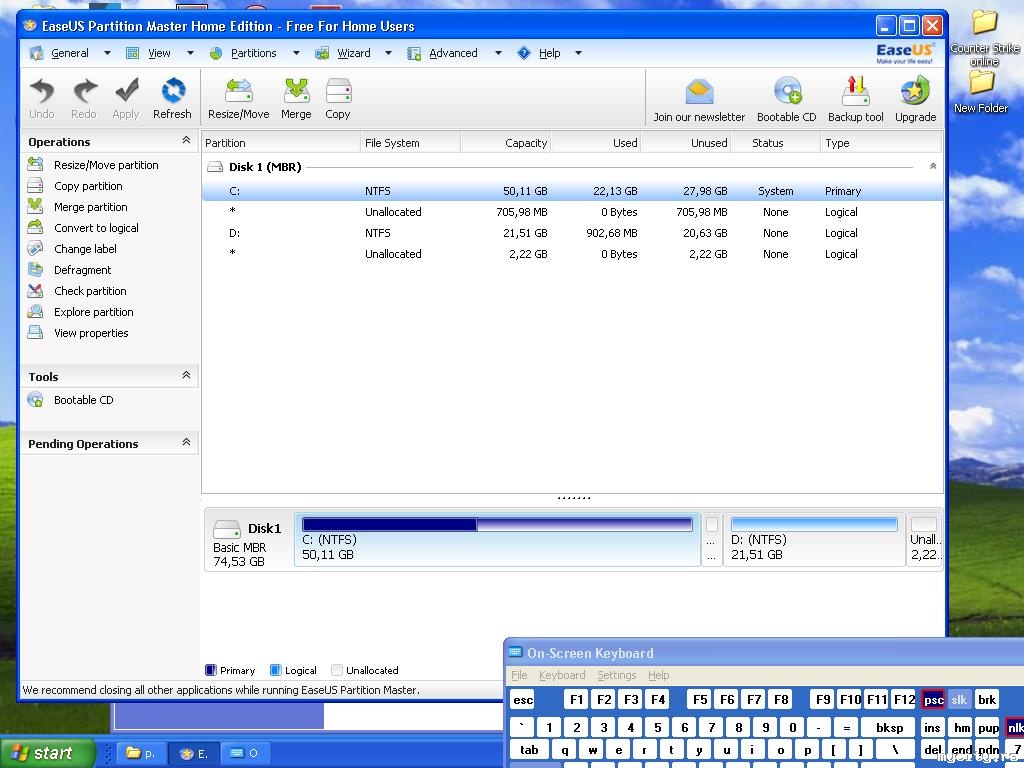Open the Advanced menu

[453, 53]
